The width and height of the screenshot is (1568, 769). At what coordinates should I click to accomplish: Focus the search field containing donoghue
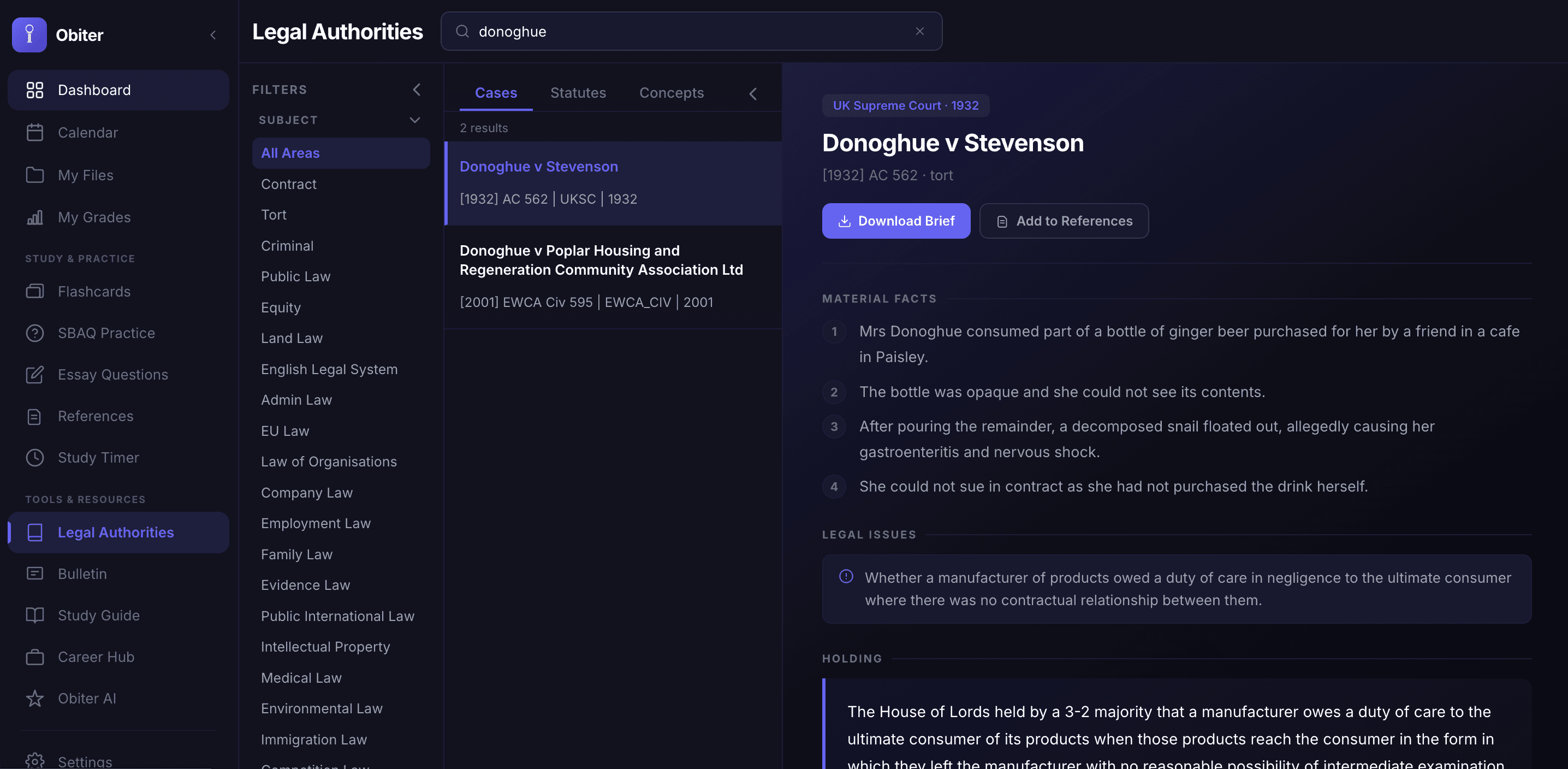pos(692,32)
